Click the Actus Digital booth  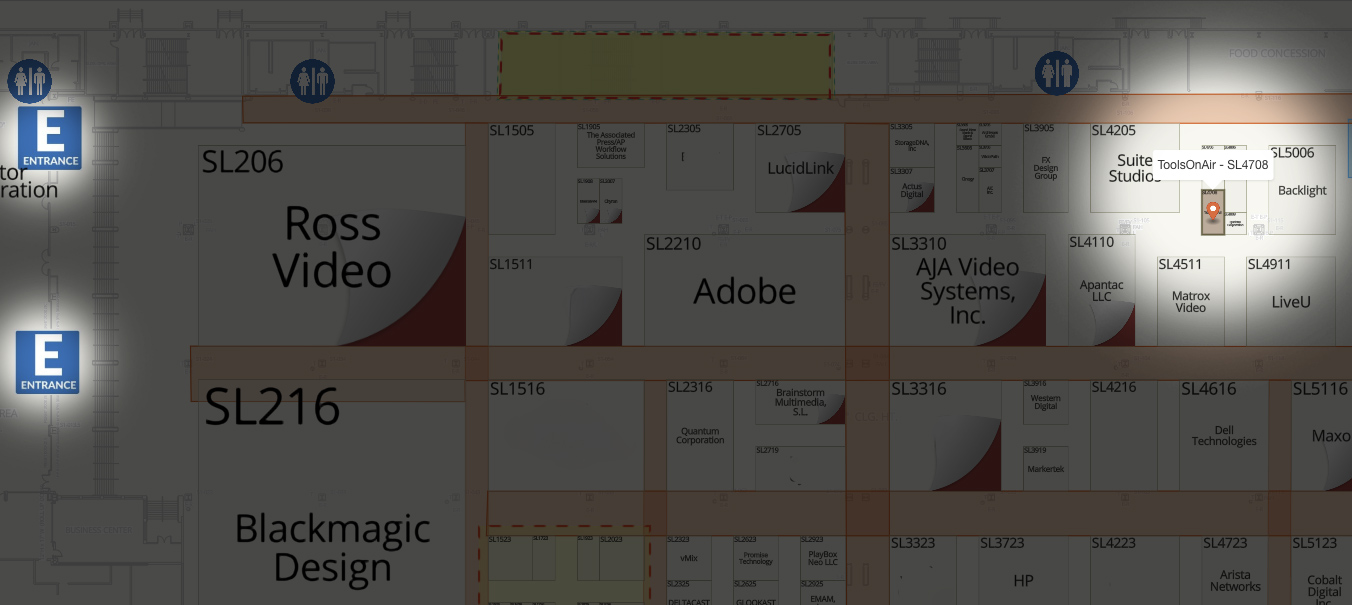912,190
